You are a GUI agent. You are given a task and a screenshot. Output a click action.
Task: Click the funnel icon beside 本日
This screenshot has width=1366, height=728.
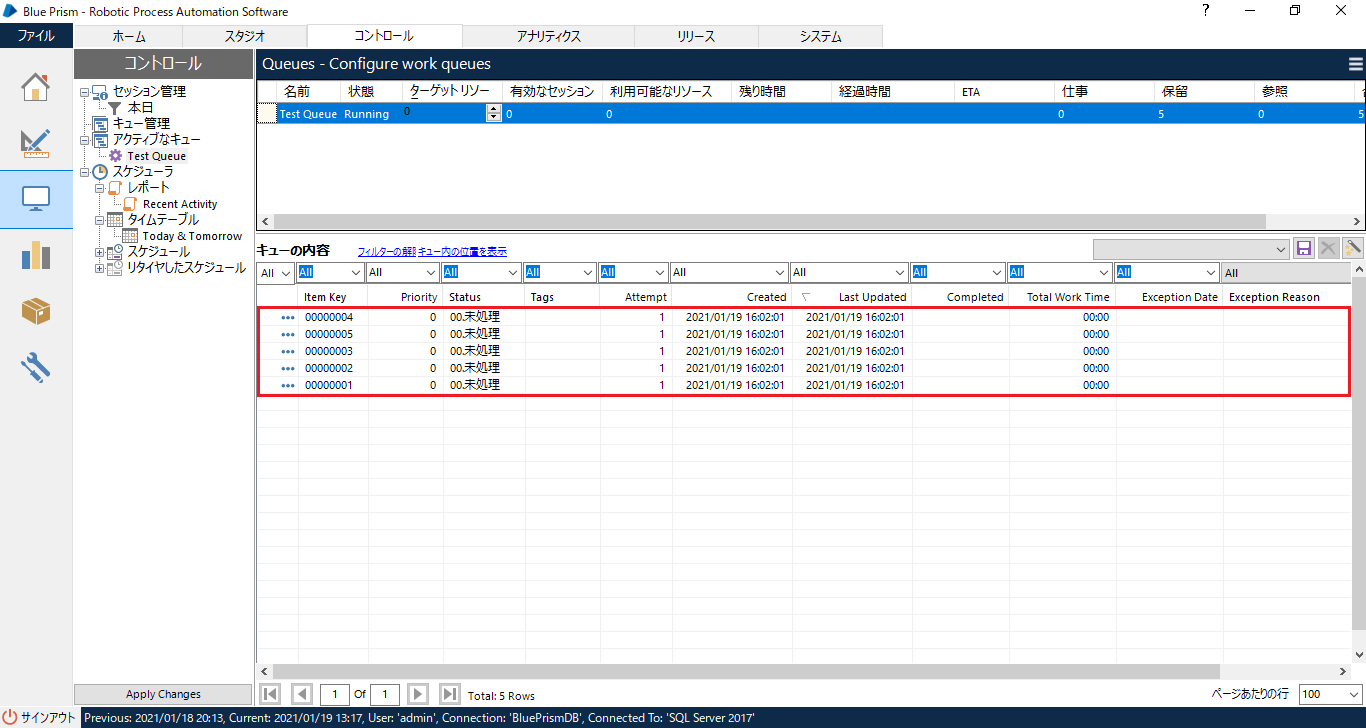(115, 108)
